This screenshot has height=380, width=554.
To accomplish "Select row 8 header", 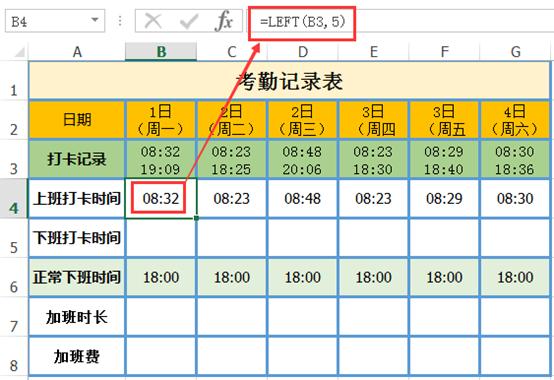I will tap(14, 356).
